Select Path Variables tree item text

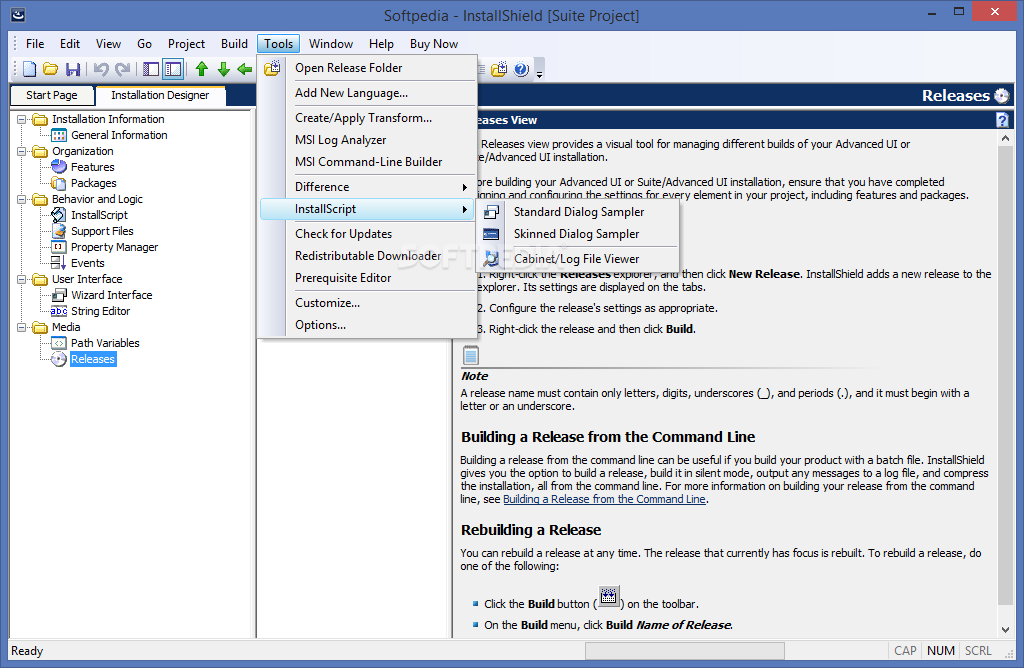point(105,343)
